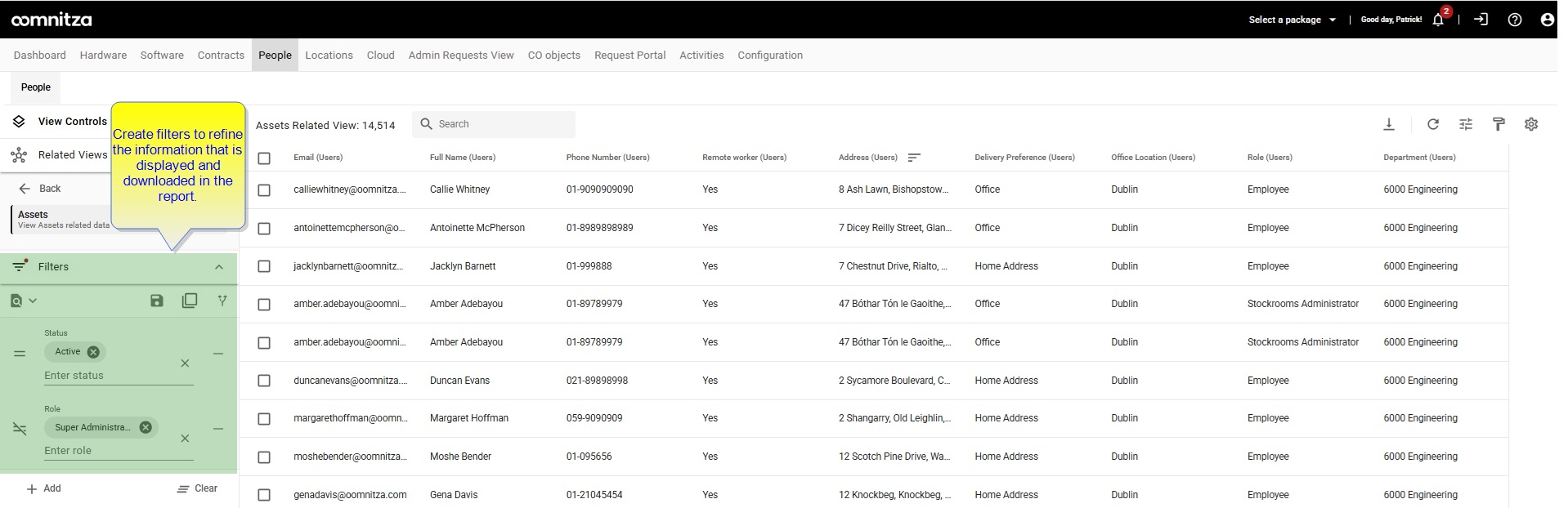1568x508 pixels.
Task: Clear the Role filter values with X
Action: point(185,439)
